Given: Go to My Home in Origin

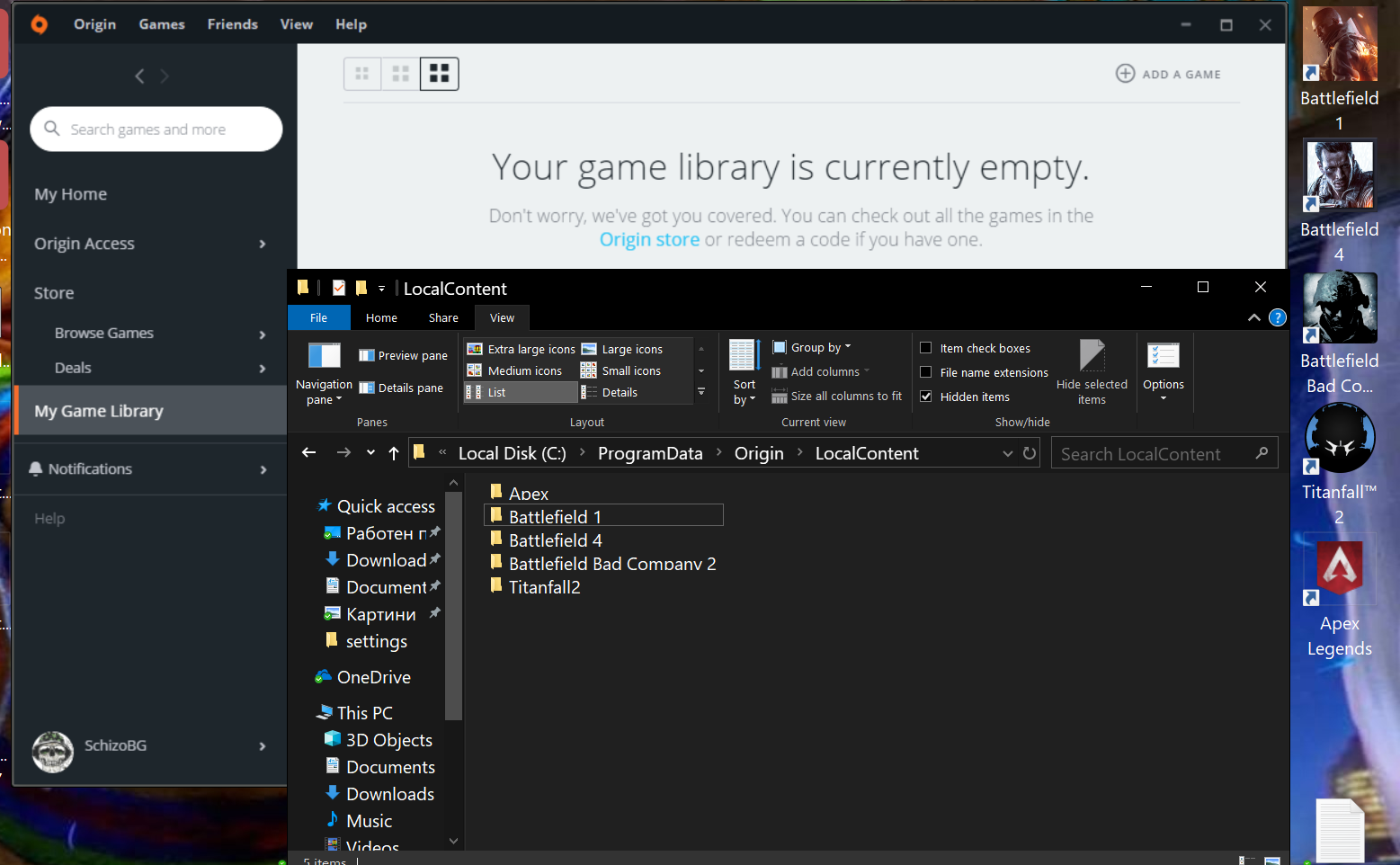Looking at the screenshot, I should [x=71, y=194].
